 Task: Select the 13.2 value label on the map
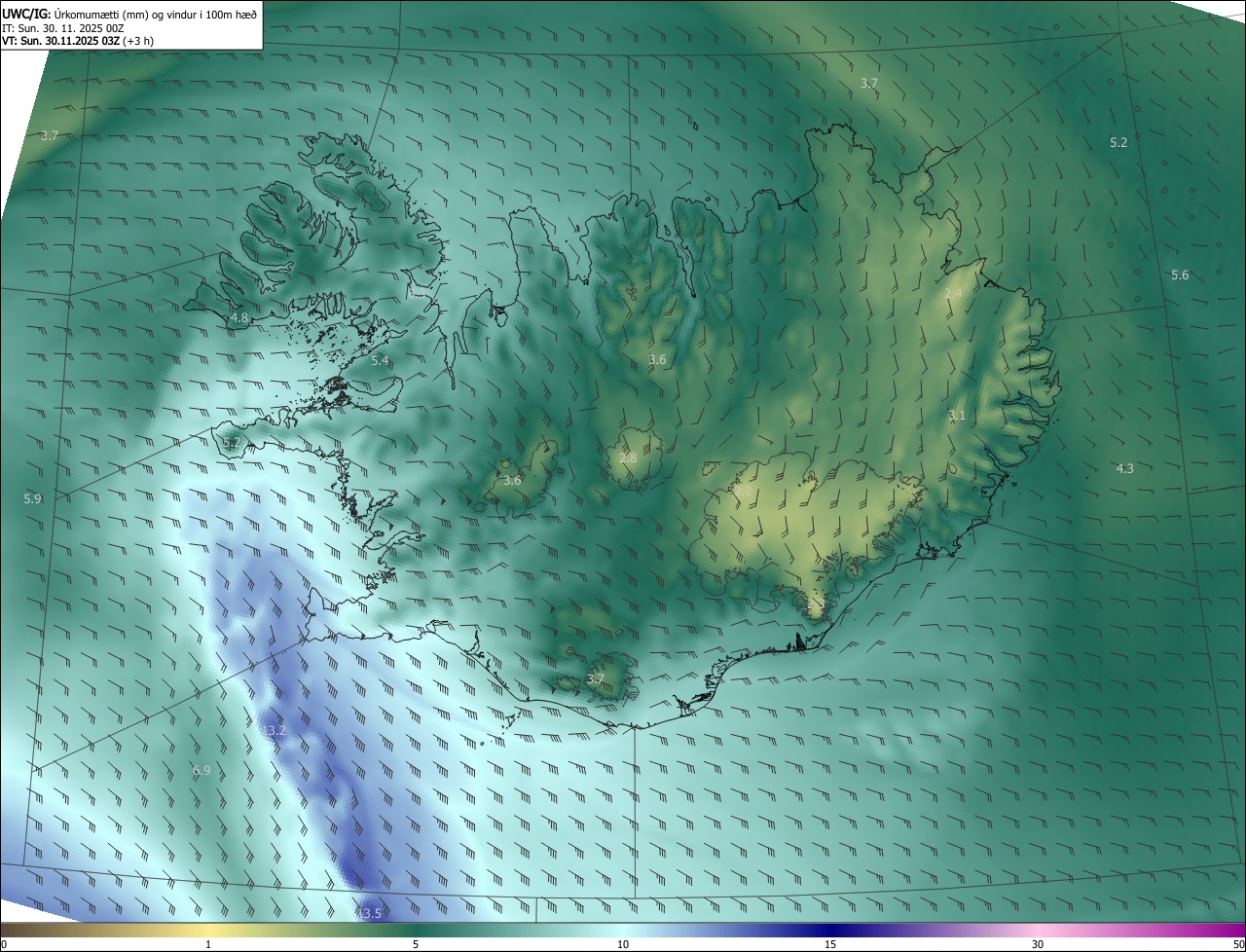(x=275, y=730)
